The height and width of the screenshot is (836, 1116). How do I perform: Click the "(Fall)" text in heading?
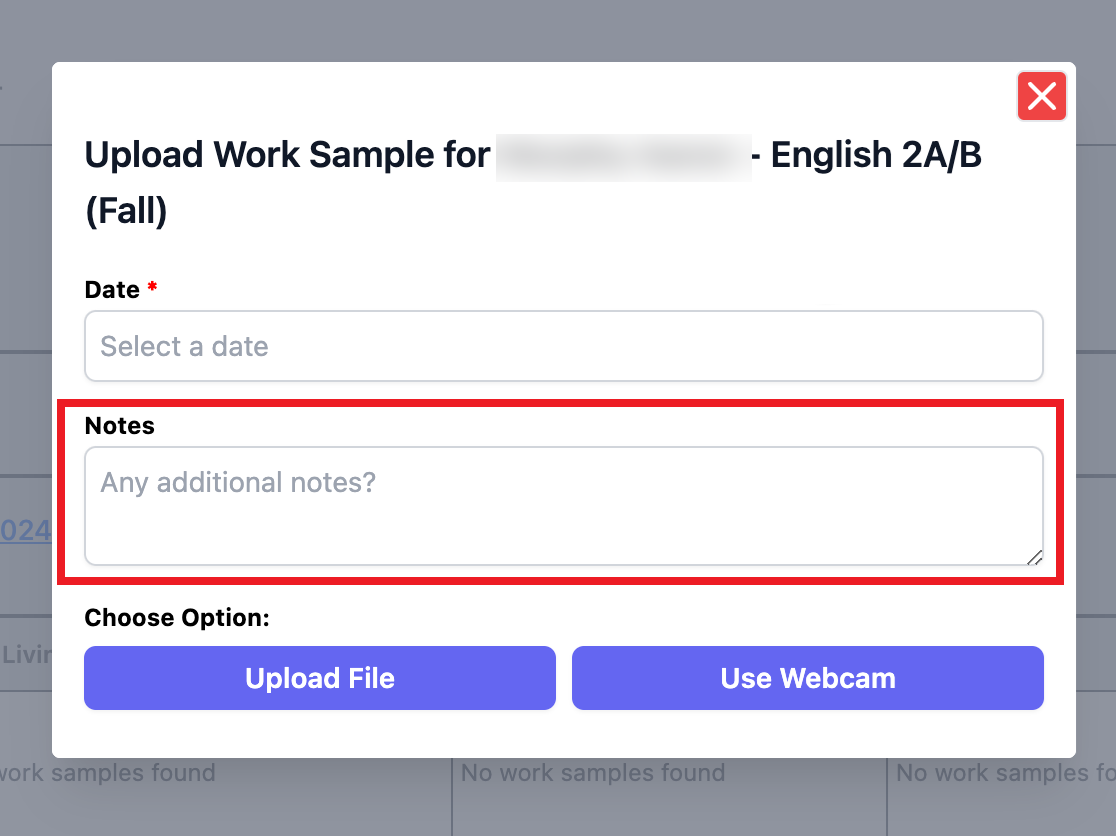[126, 212]
